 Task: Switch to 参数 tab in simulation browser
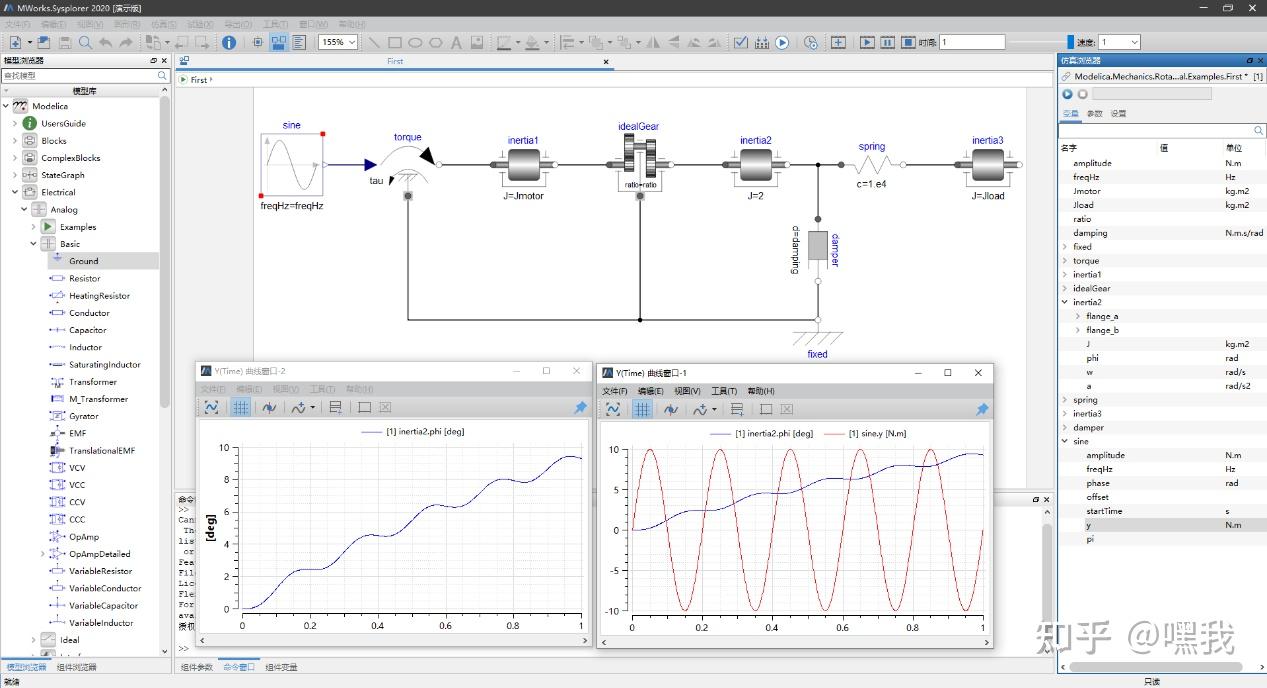(1095, 114)
